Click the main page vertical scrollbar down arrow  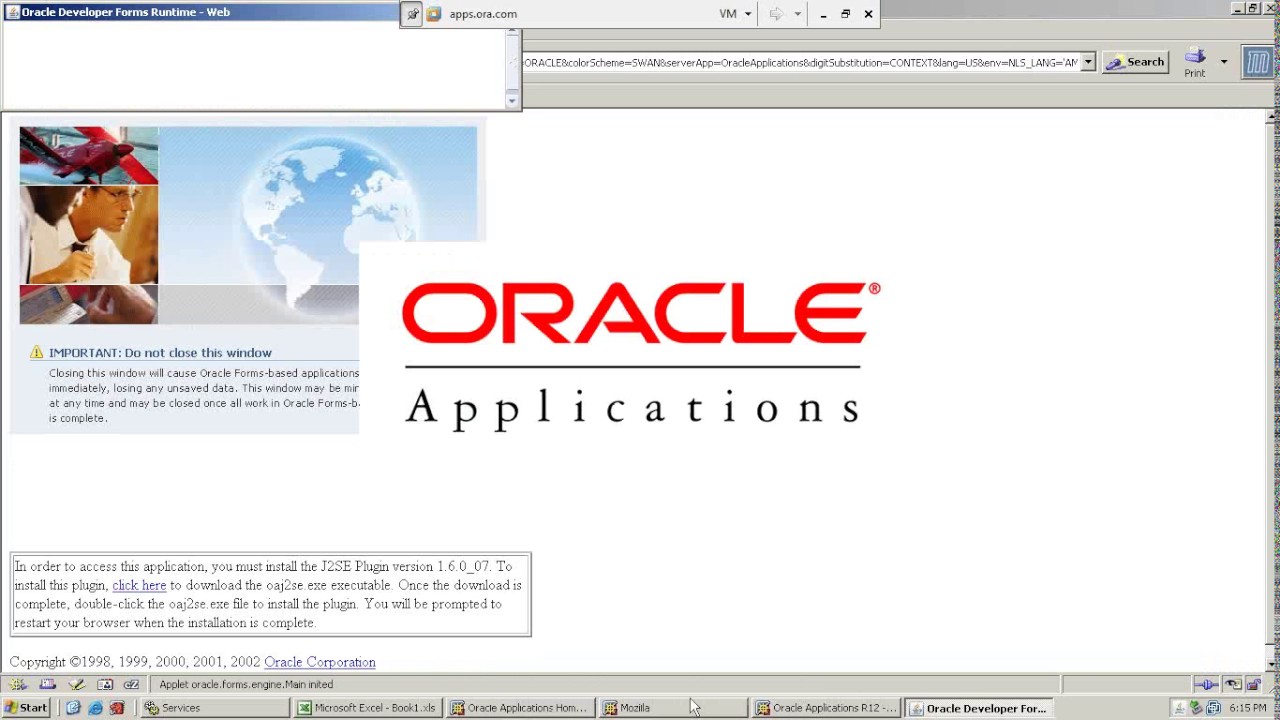pos(1272,664)
